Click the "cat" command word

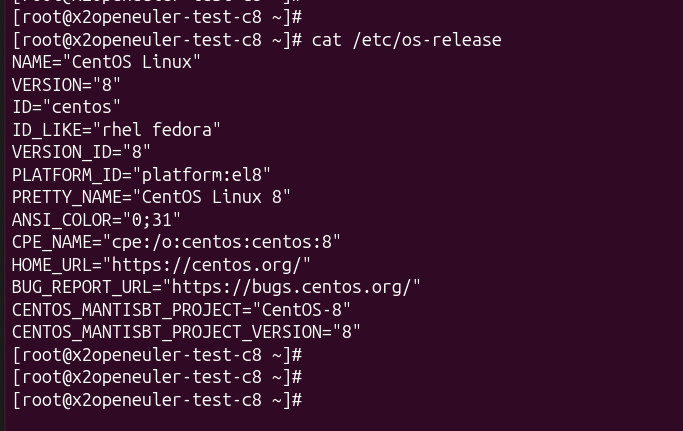[x=327, y=40]
